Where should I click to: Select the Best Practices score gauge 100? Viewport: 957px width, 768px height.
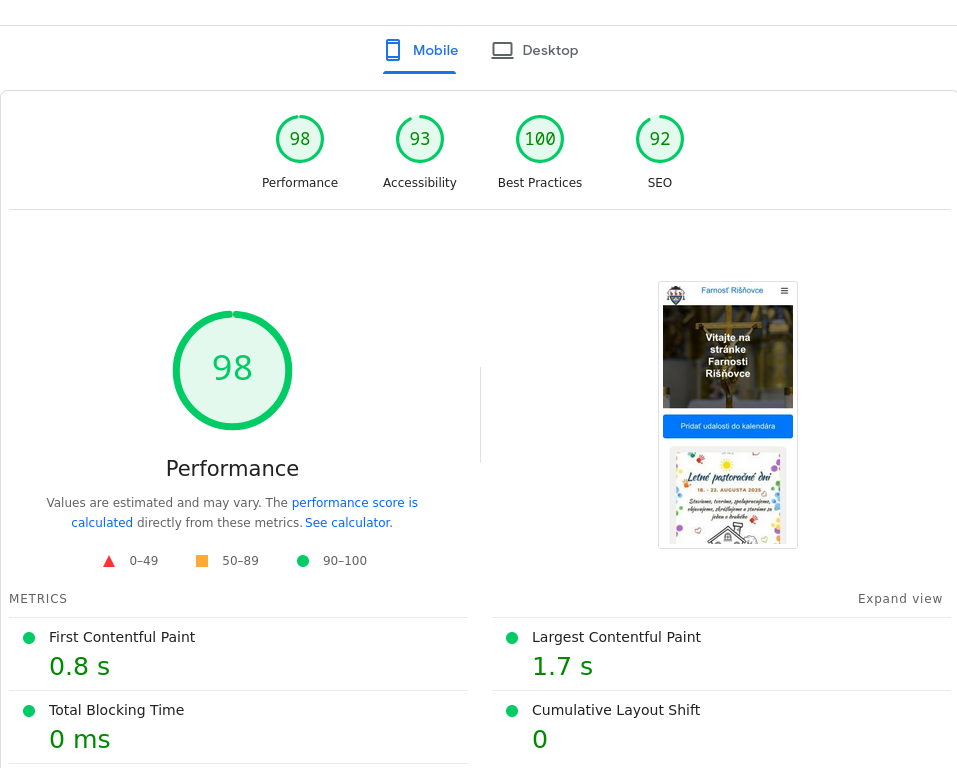(x=540, y=140)
